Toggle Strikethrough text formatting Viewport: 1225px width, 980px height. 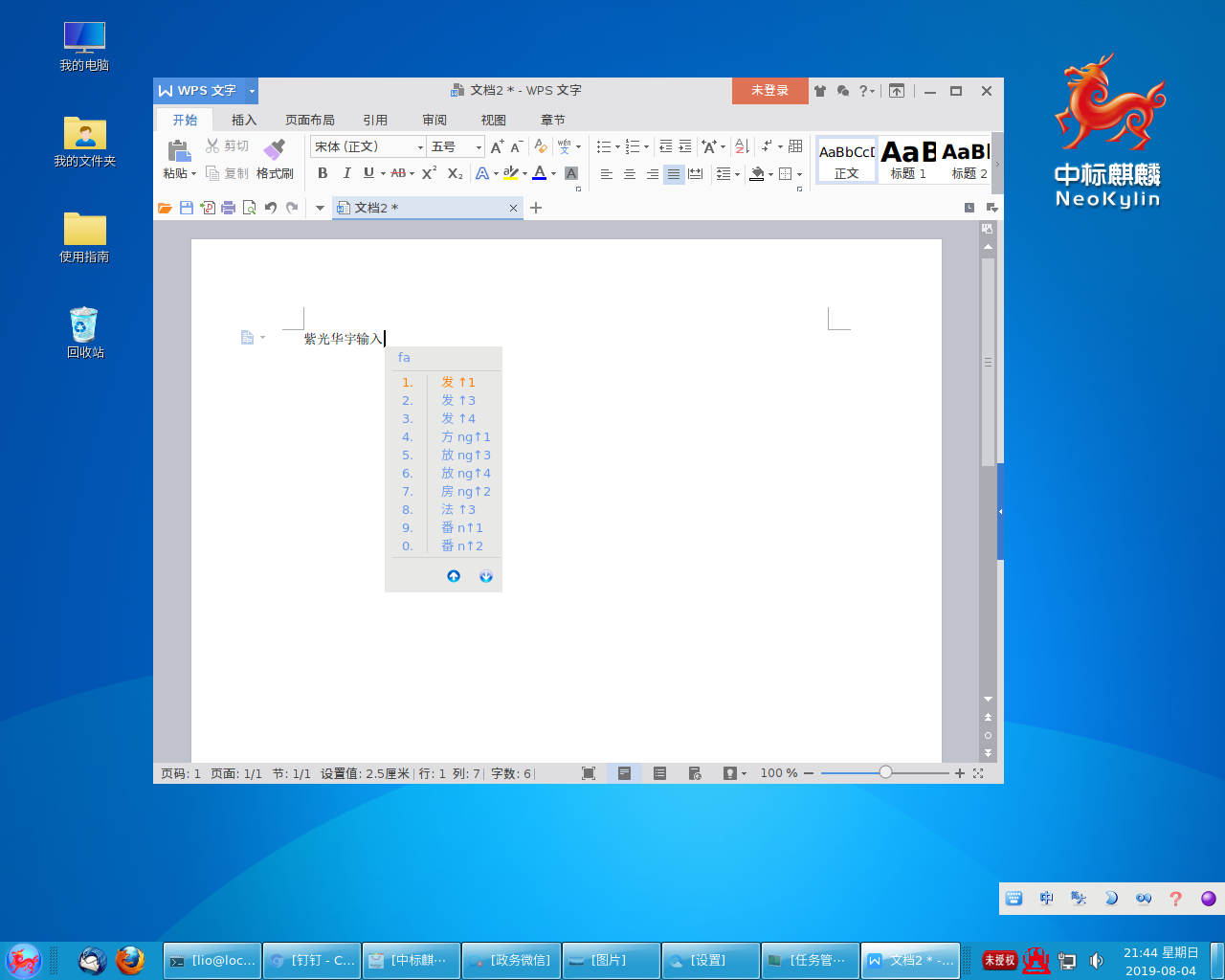pyautogui.click(x=398, y=173)
